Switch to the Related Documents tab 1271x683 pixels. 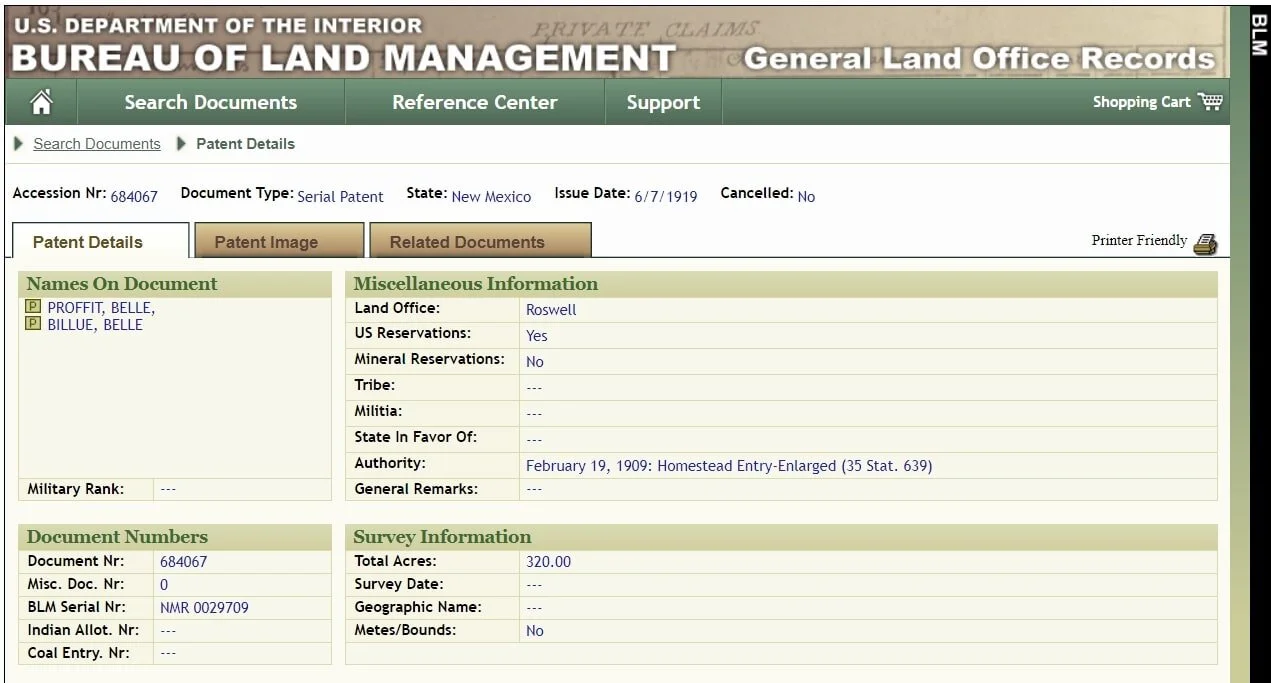(x=480, y=241)
